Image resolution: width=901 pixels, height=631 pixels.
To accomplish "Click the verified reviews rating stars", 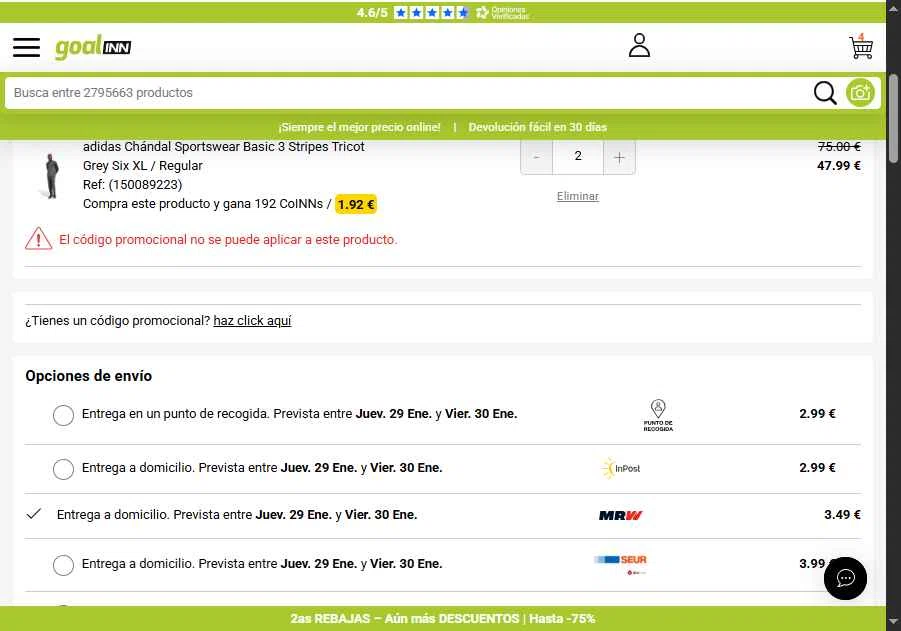I will 431,12.
